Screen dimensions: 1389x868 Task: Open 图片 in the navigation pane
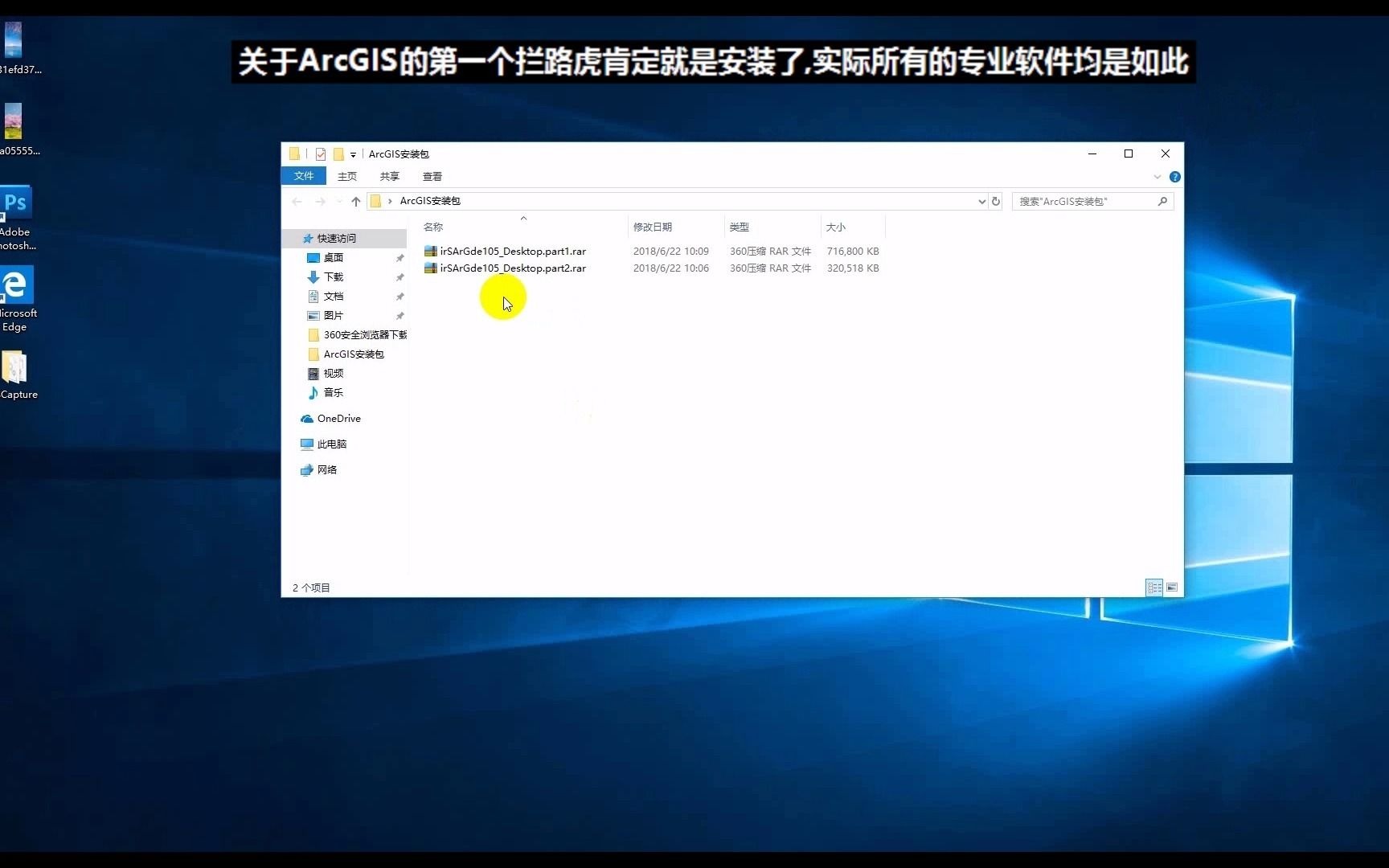tap(334, 316)
